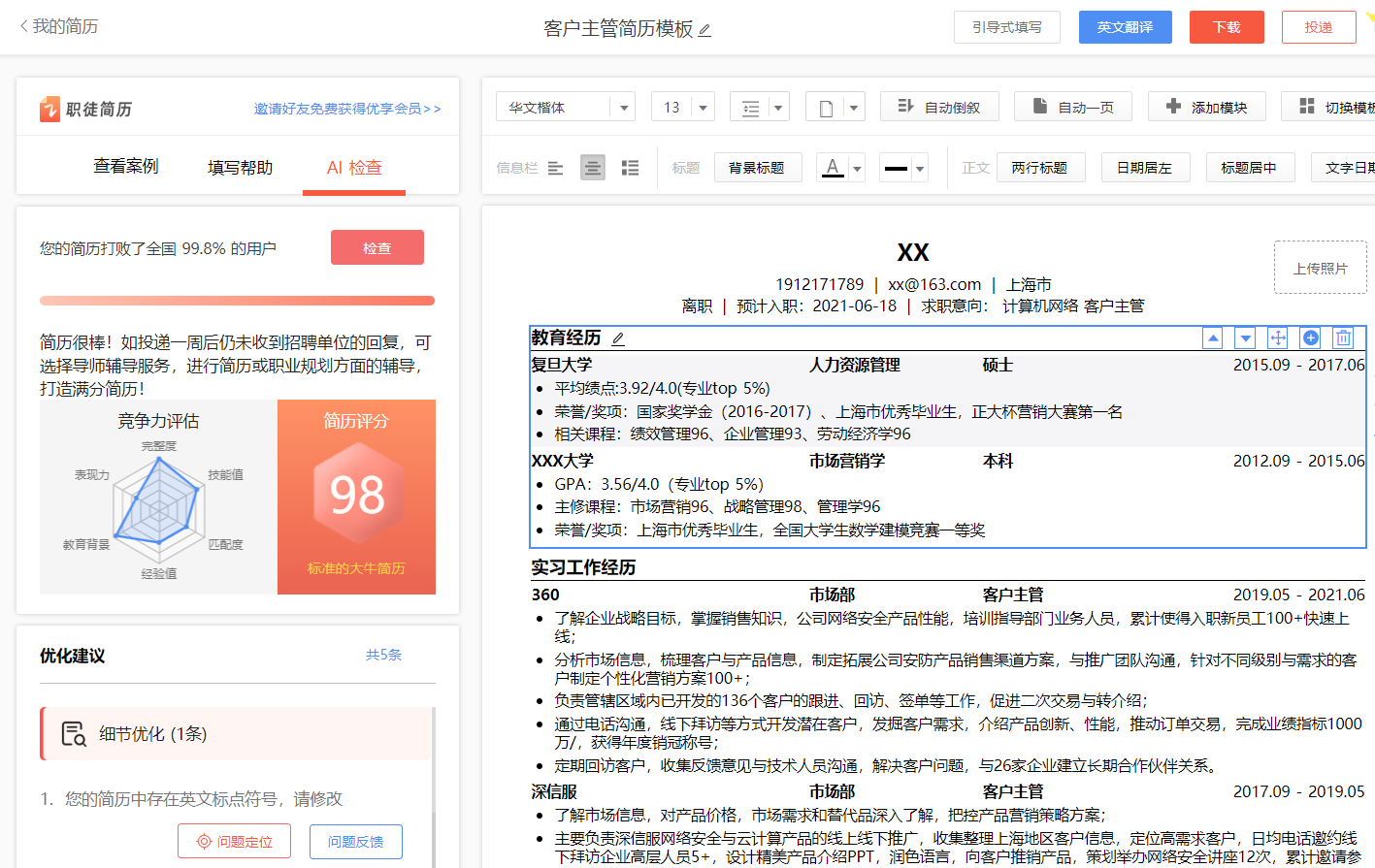Click the 英文翻译 button

click(x=1126, y=27)
